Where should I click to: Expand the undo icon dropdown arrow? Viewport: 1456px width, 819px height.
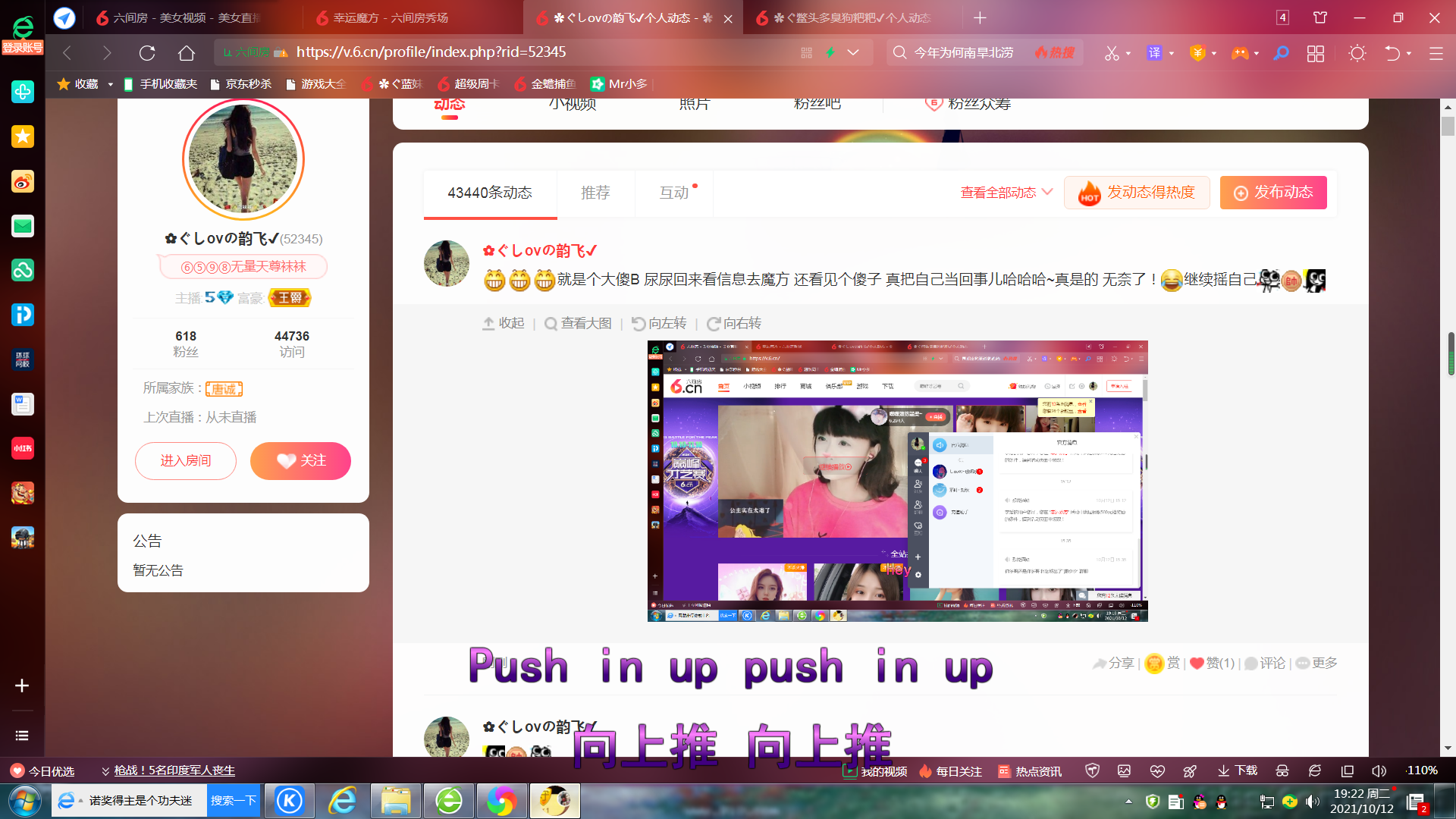pos(1409,53)
